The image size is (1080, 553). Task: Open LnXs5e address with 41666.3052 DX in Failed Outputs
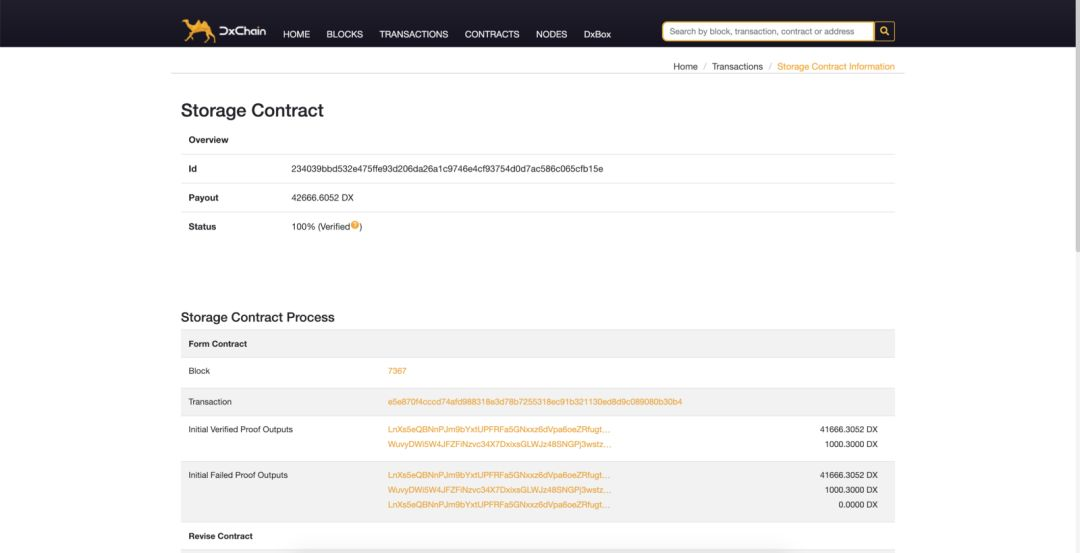click(499, 475)
